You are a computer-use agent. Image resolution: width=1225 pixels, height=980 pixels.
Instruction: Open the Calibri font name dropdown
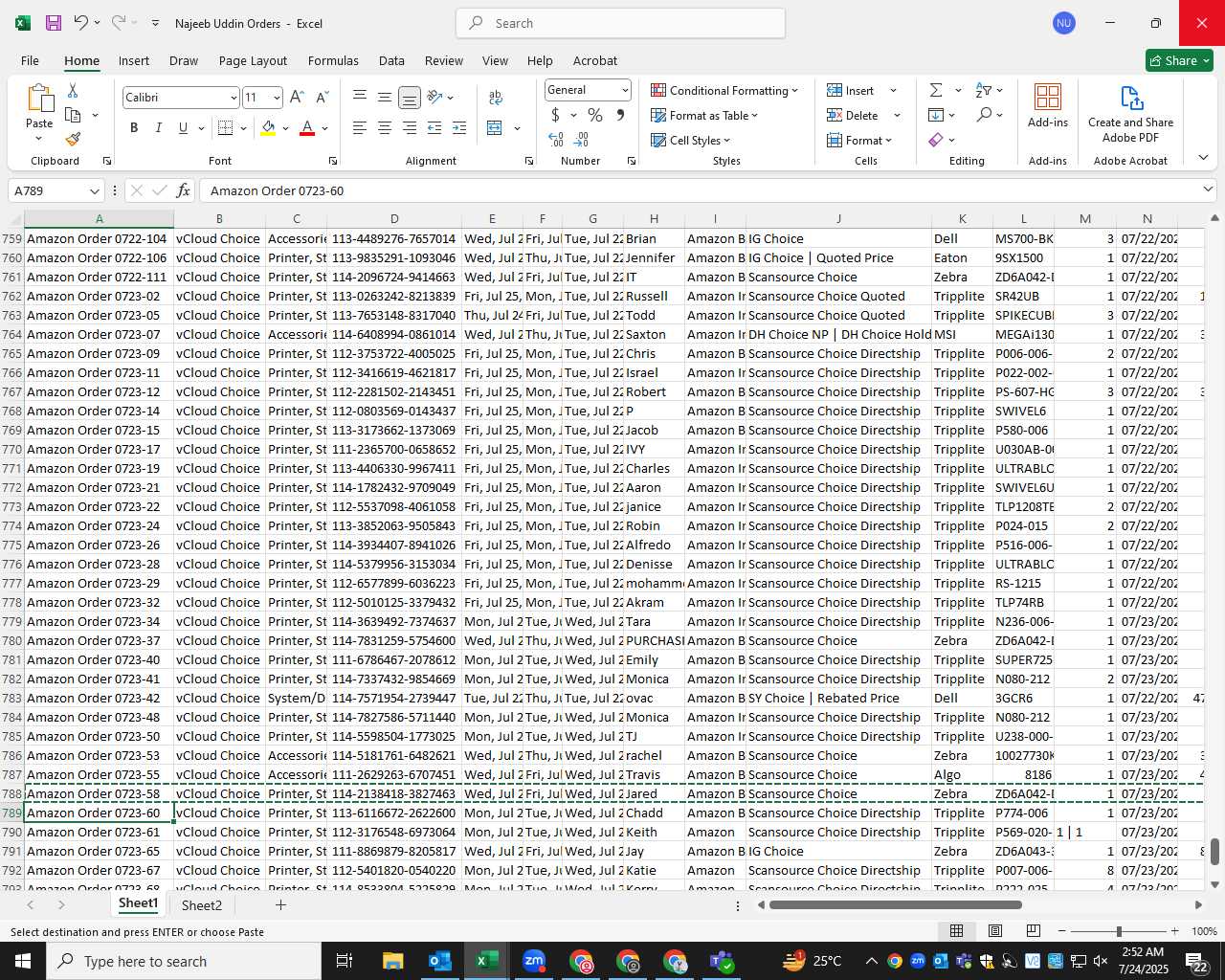(233, 98)
